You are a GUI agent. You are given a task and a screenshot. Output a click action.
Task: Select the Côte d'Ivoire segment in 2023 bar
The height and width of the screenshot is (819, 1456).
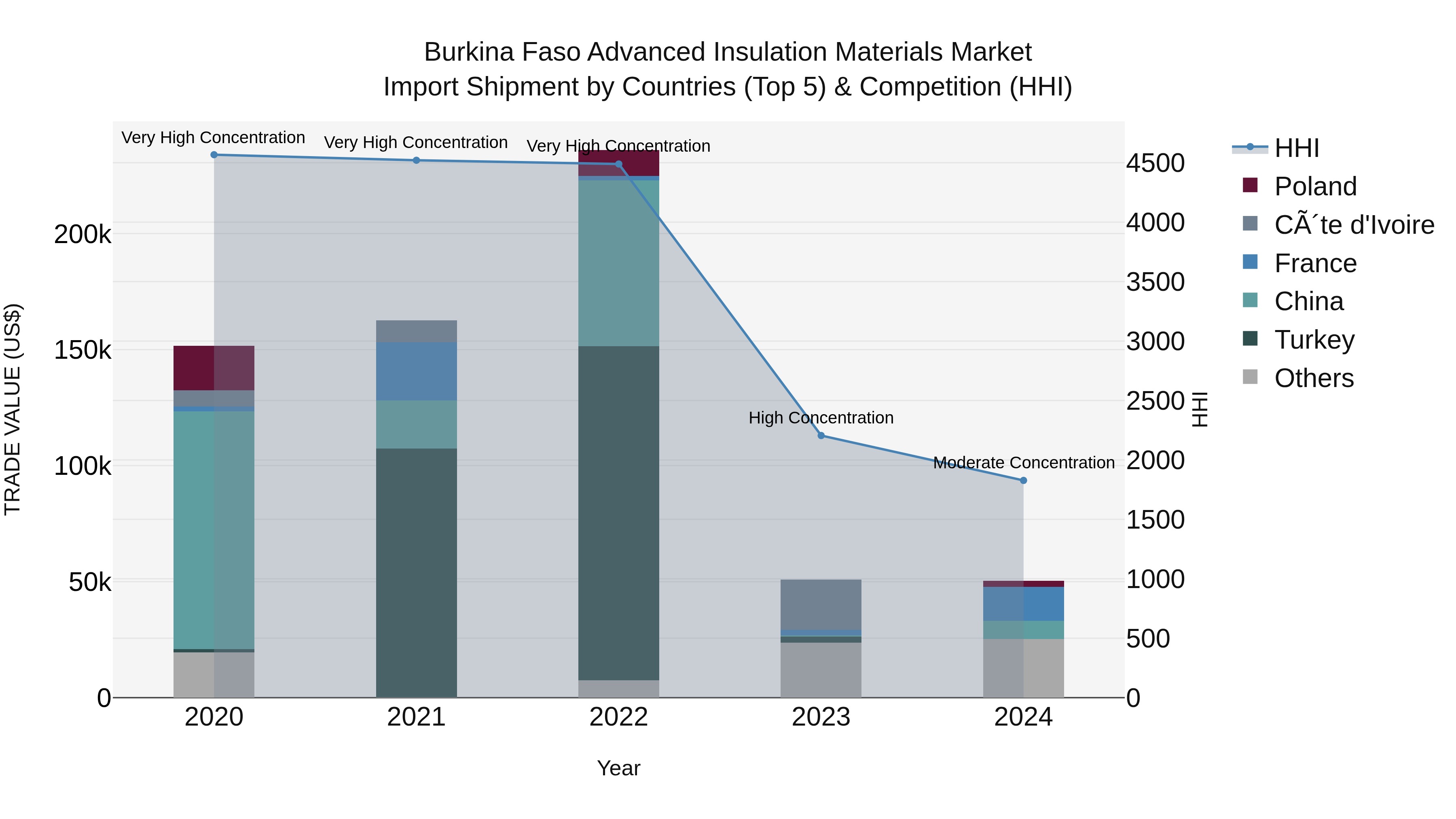pyautogui.click(x=821, y=605)
